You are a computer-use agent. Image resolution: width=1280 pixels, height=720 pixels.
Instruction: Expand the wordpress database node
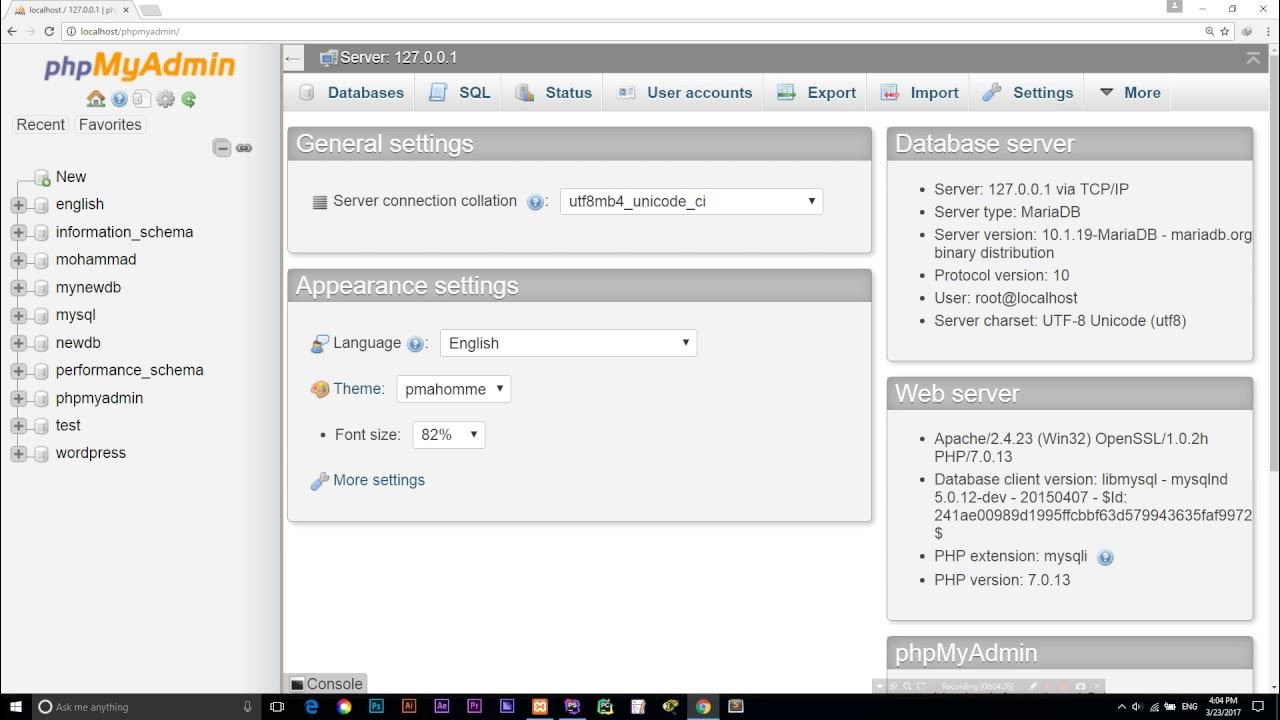(18, 454)
